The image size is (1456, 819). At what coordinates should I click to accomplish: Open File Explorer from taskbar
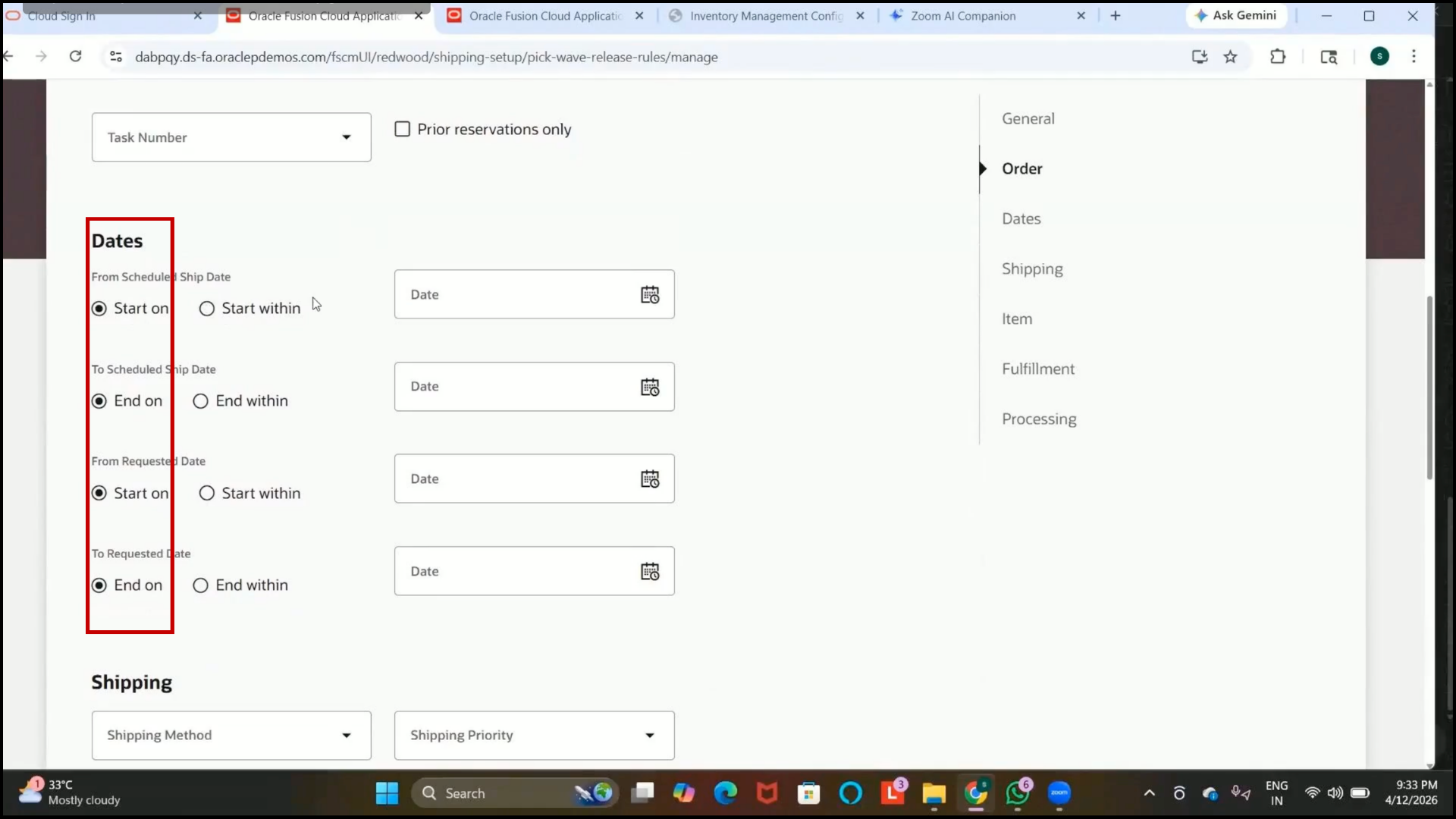pos(934,793)
